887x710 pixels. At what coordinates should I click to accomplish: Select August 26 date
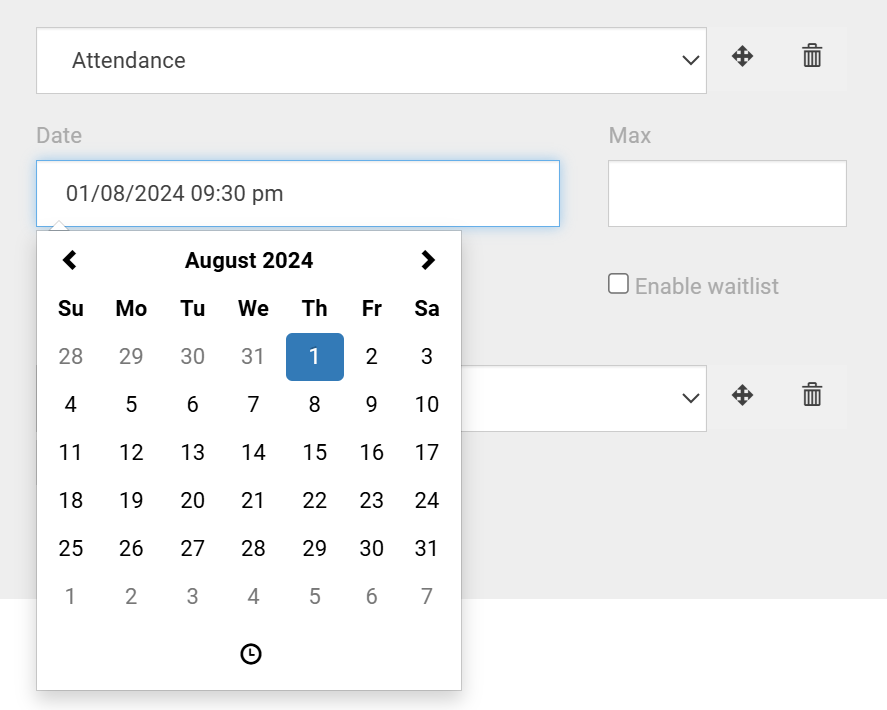[131, 549]
